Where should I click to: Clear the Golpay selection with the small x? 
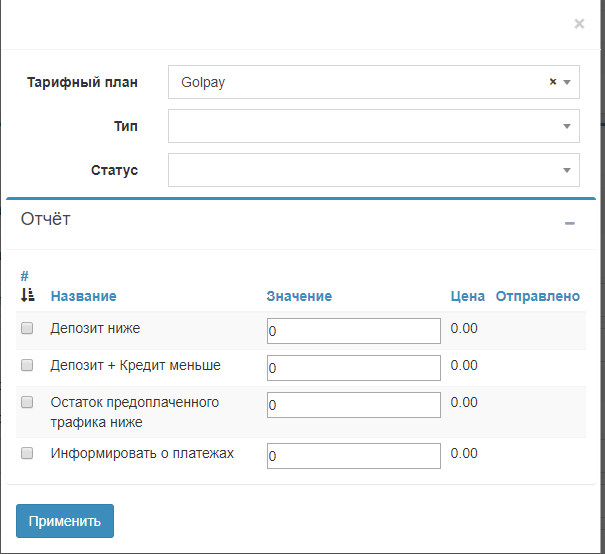(552, 83)
